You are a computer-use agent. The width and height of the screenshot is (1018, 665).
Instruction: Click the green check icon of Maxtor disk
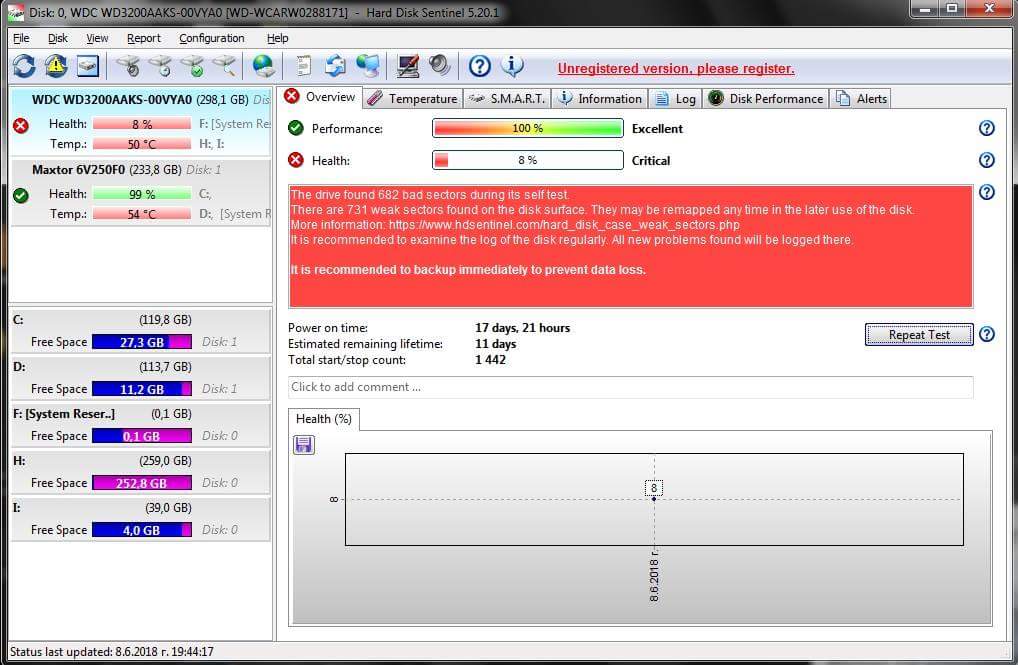[21, 195]
